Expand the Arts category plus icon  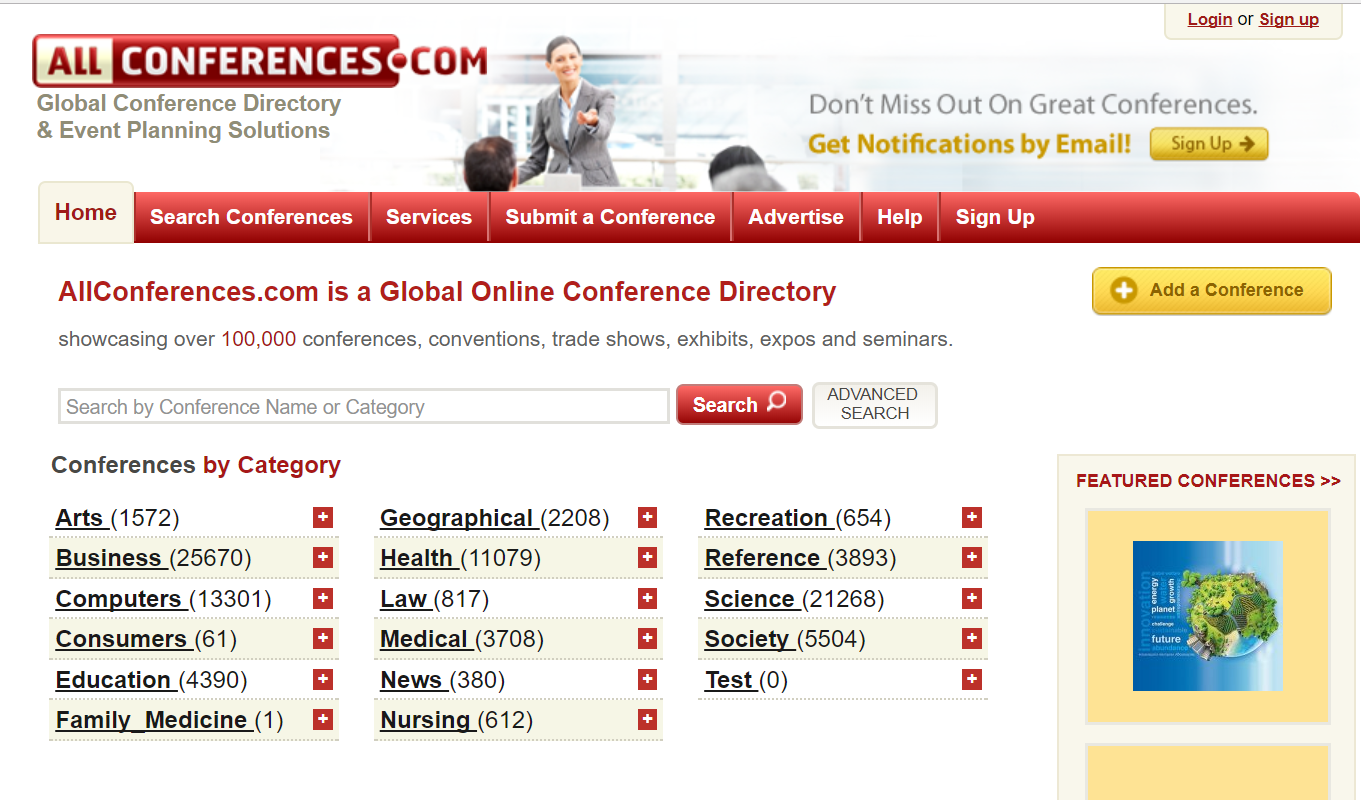323,517
